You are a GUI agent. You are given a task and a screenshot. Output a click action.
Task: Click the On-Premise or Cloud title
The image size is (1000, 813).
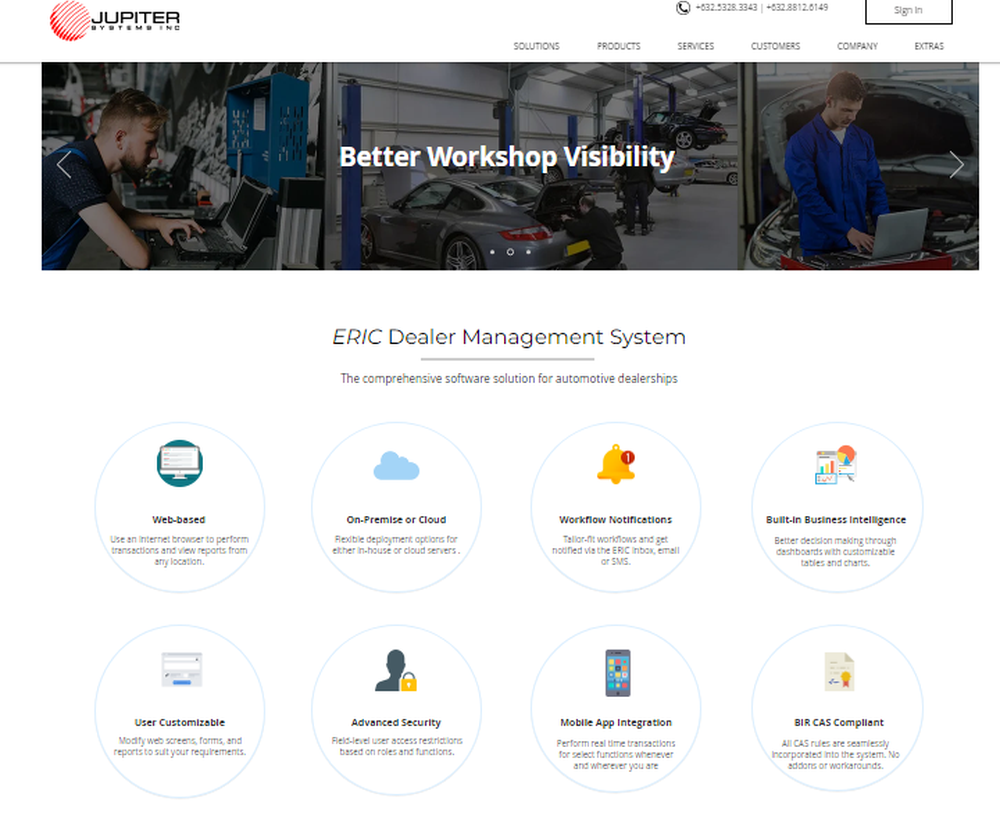click(396, 520)
